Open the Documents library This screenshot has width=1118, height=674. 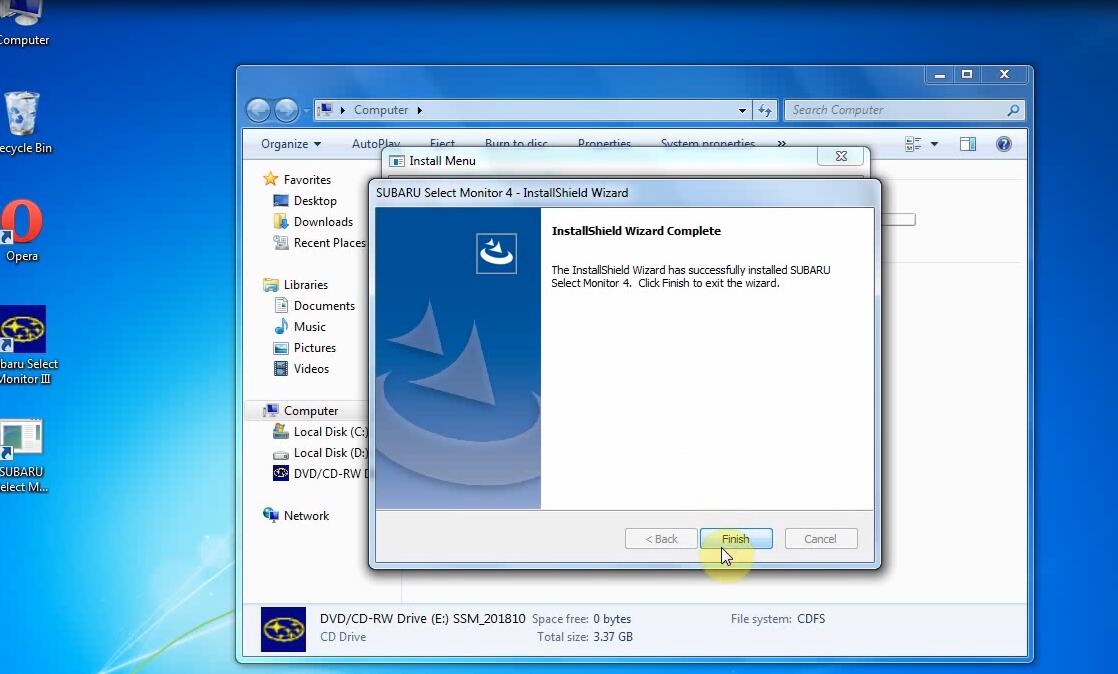(x=324, y=305)
